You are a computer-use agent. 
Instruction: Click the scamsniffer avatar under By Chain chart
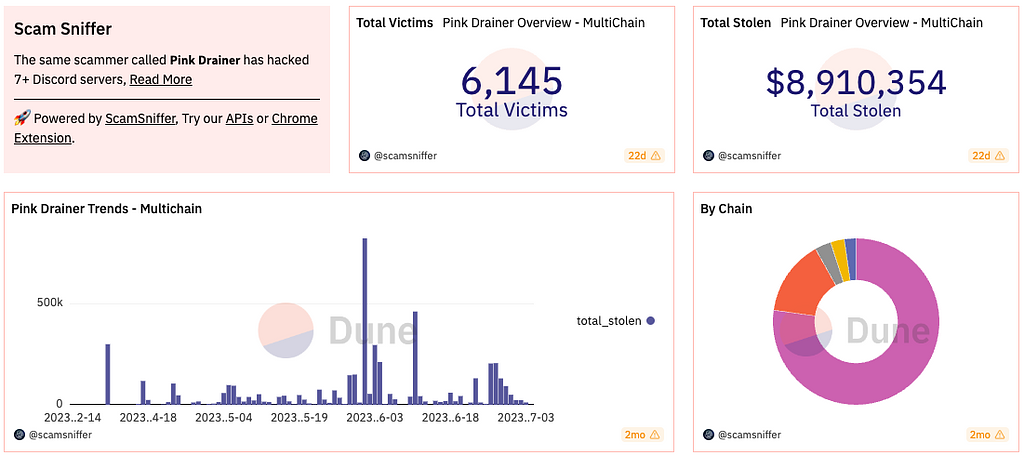(x=709, y=435)
